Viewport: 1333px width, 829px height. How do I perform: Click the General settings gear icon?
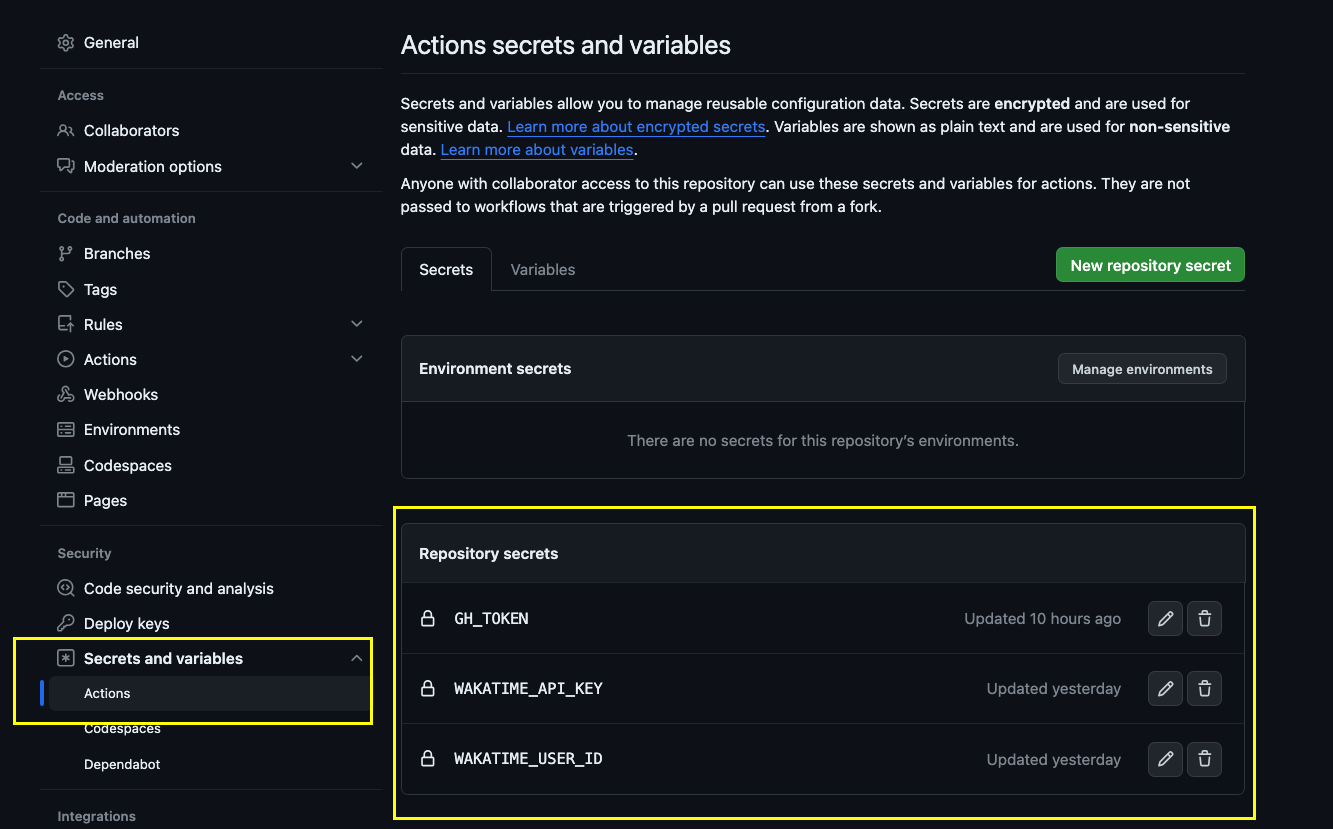(65, 42)
